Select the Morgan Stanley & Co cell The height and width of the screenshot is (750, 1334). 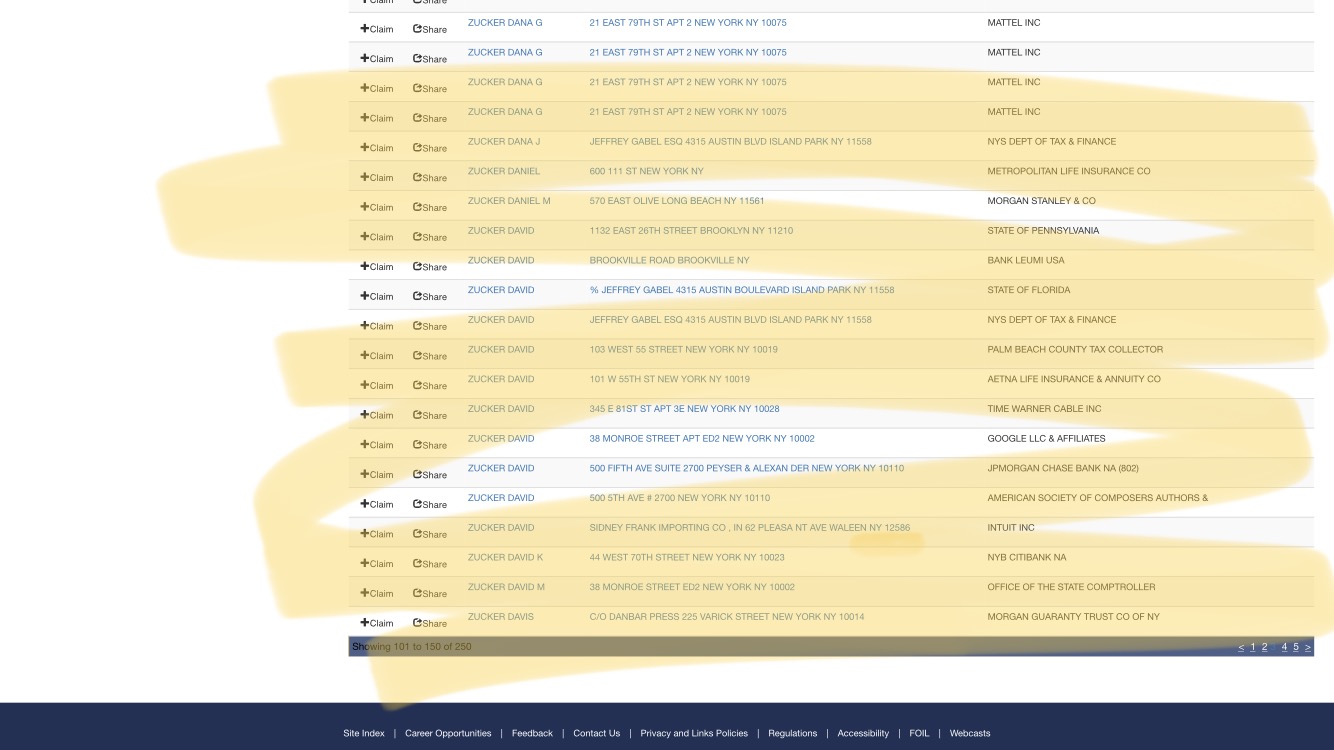tap(1041, 201)
